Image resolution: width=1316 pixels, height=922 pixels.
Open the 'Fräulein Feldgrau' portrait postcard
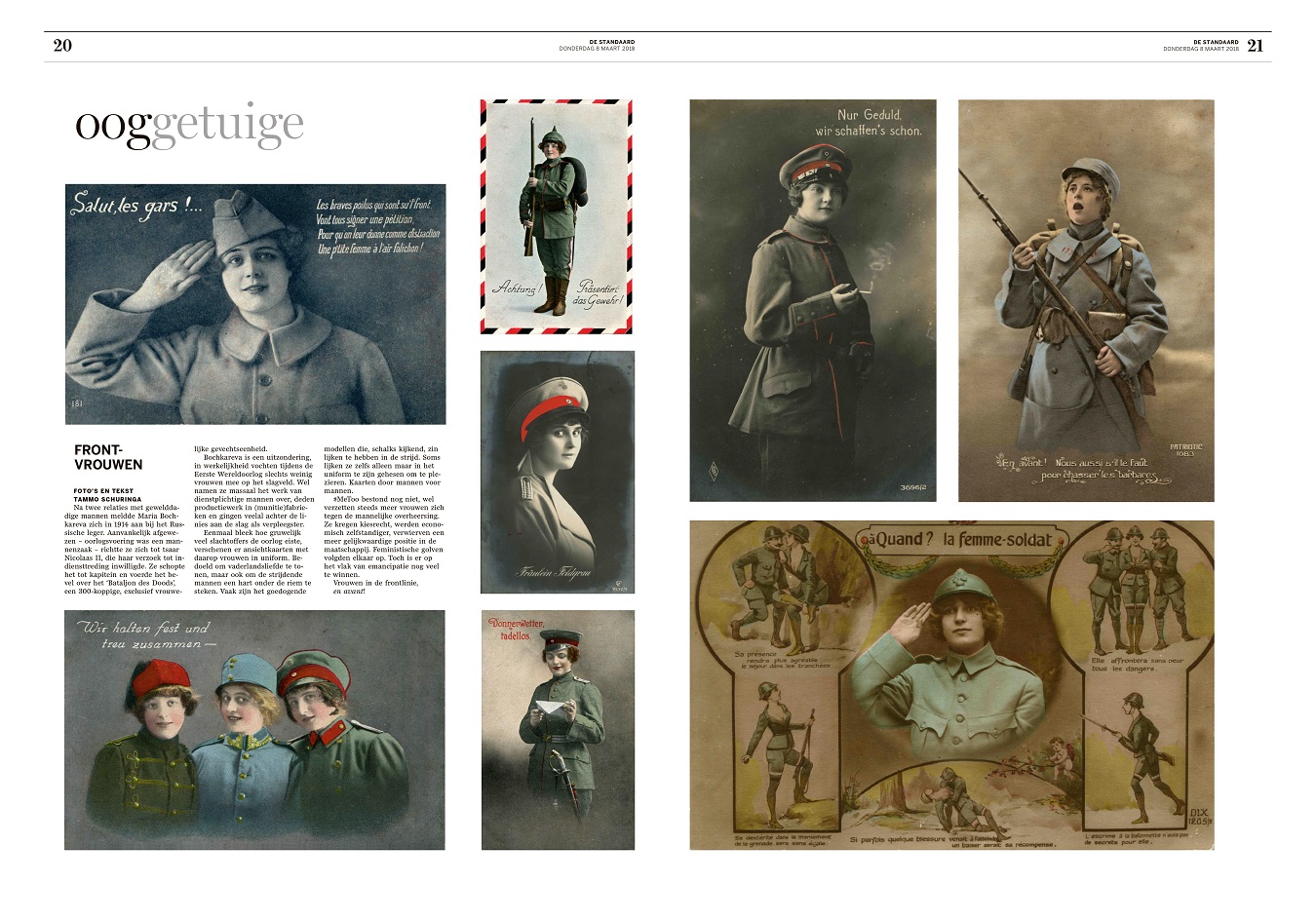558,472
